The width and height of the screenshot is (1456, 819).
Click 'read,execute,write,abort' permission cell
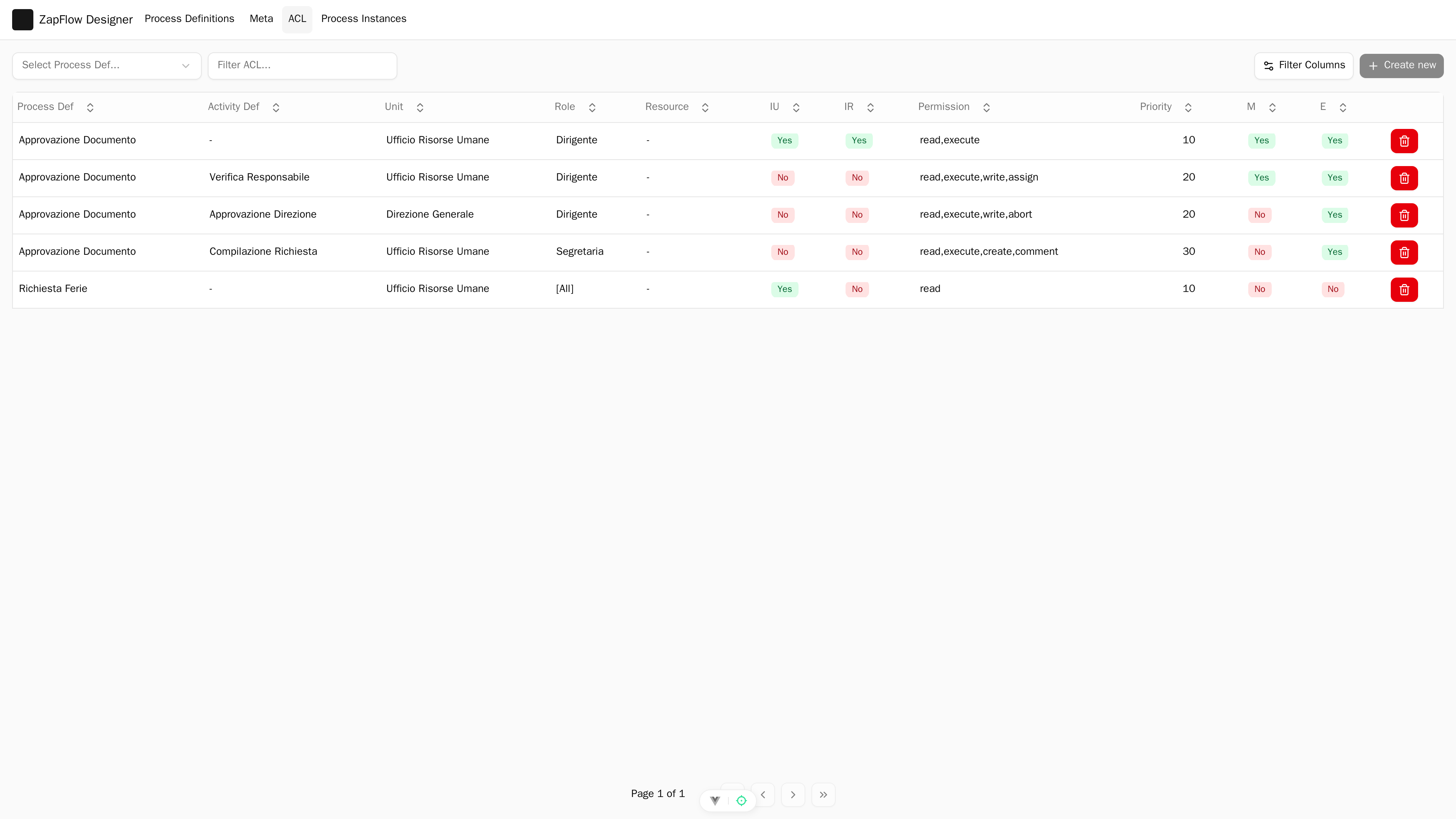coord(976,215)
